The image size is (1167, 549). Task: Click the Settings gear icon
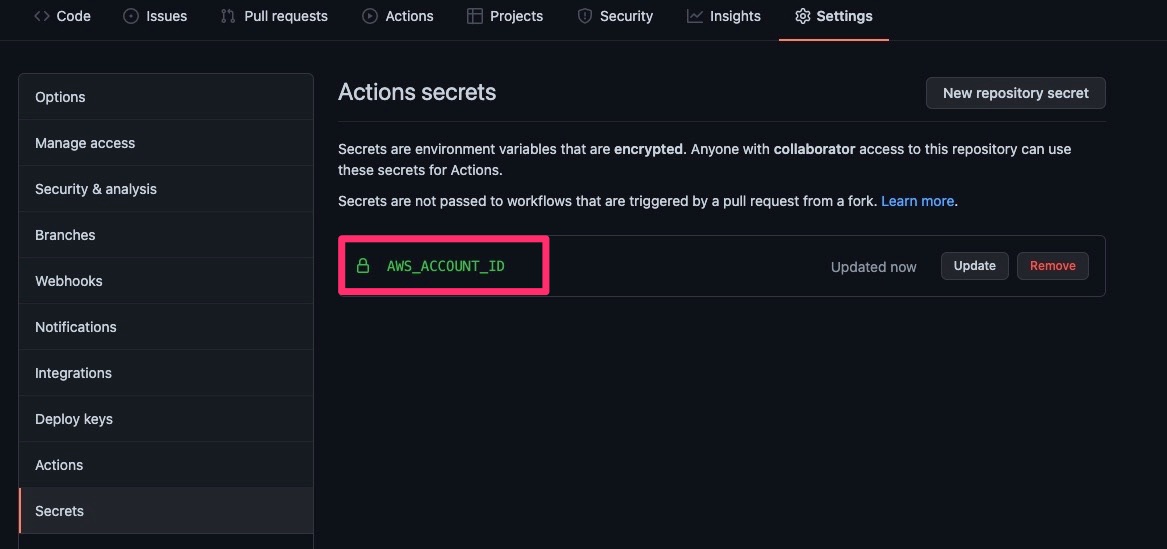[802, 16]
